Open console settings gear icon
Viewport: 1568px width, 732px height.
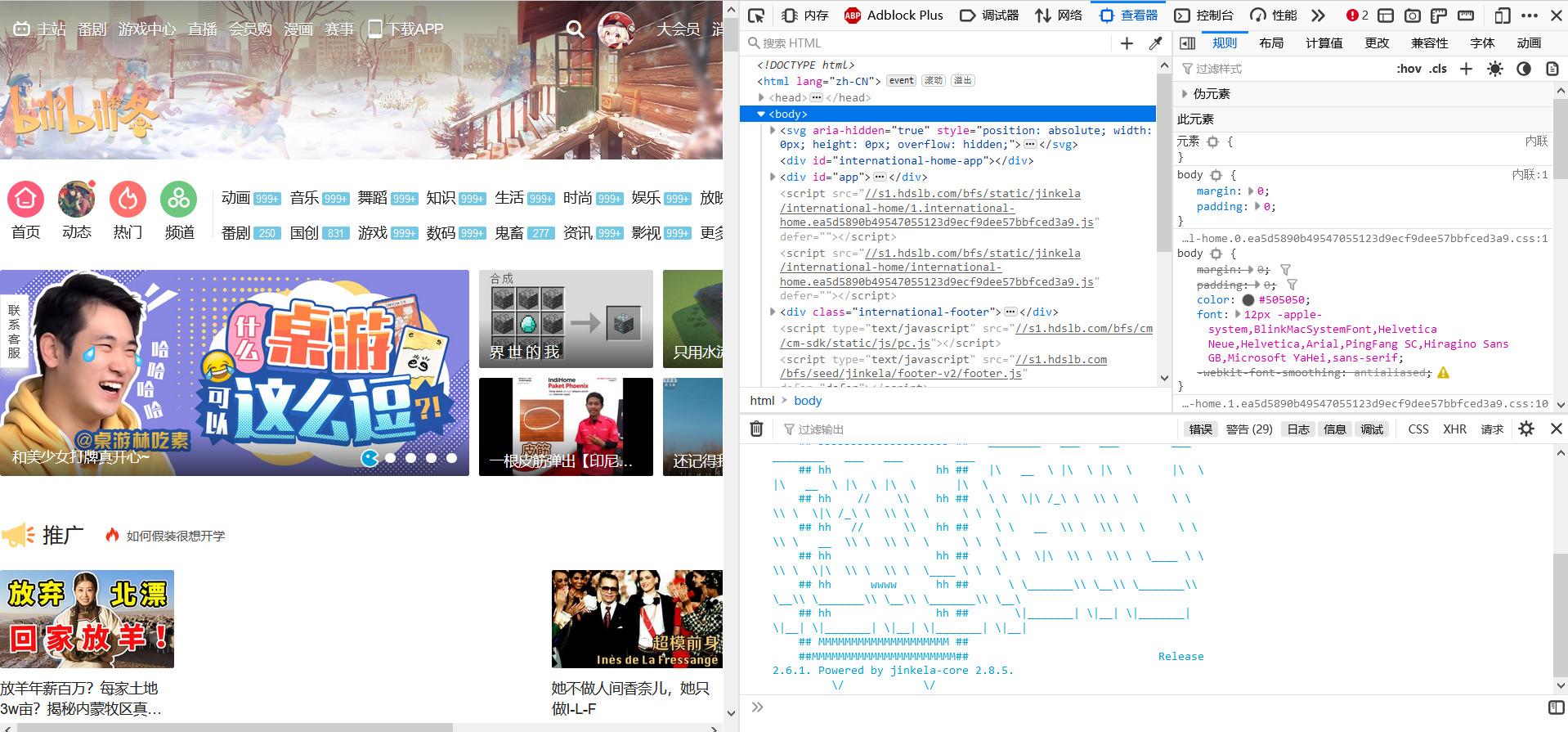1526,429
